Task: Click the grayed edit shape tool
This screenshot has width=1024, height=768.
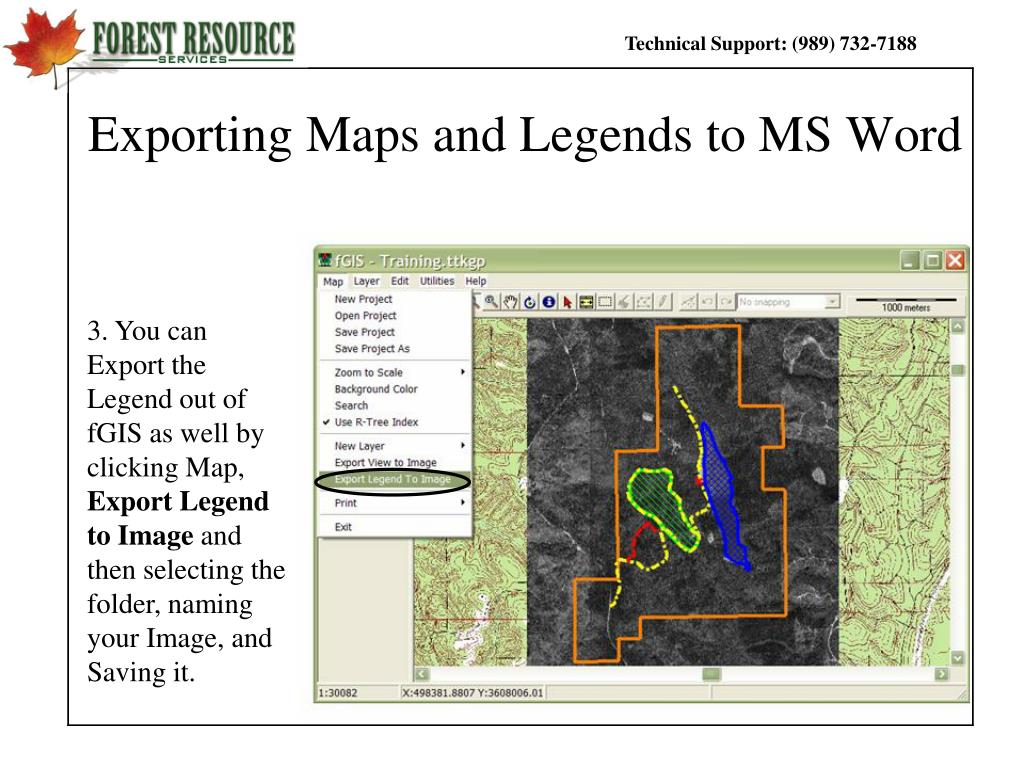Action: 624,302
